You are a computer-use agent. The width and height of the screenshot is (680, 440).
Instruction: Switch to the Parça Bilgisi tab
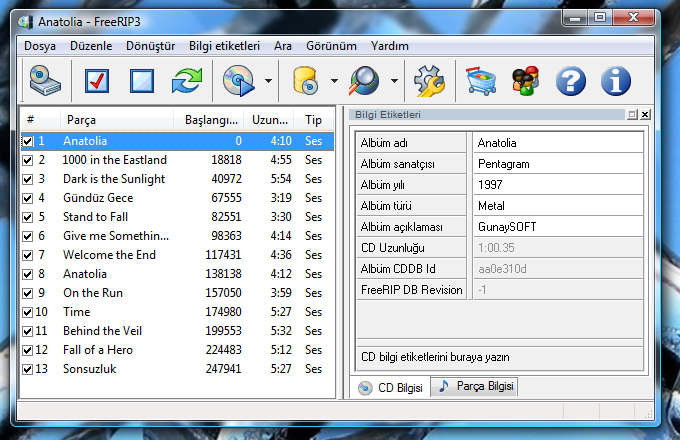tap(475, 386)
